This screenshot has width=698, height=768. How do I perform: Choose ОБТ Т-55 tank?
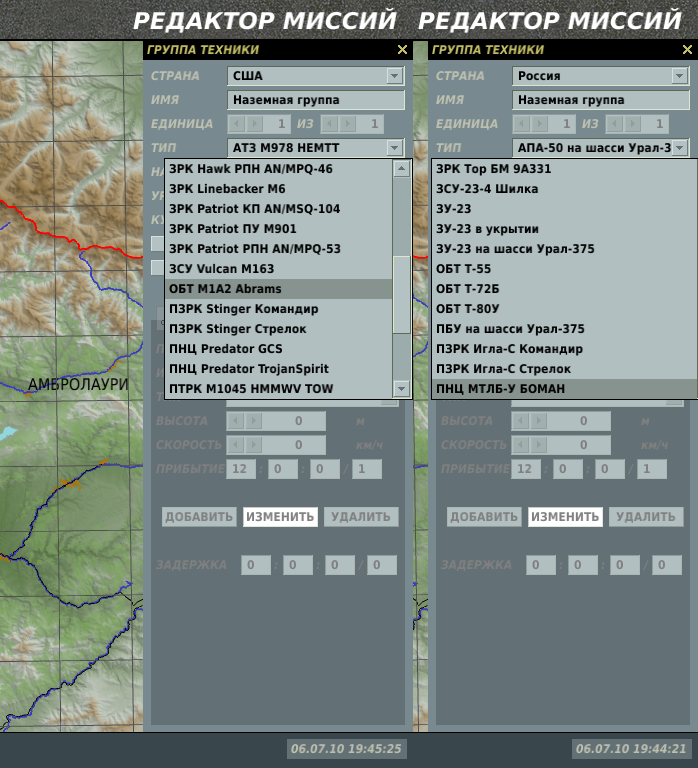(565, 269)
